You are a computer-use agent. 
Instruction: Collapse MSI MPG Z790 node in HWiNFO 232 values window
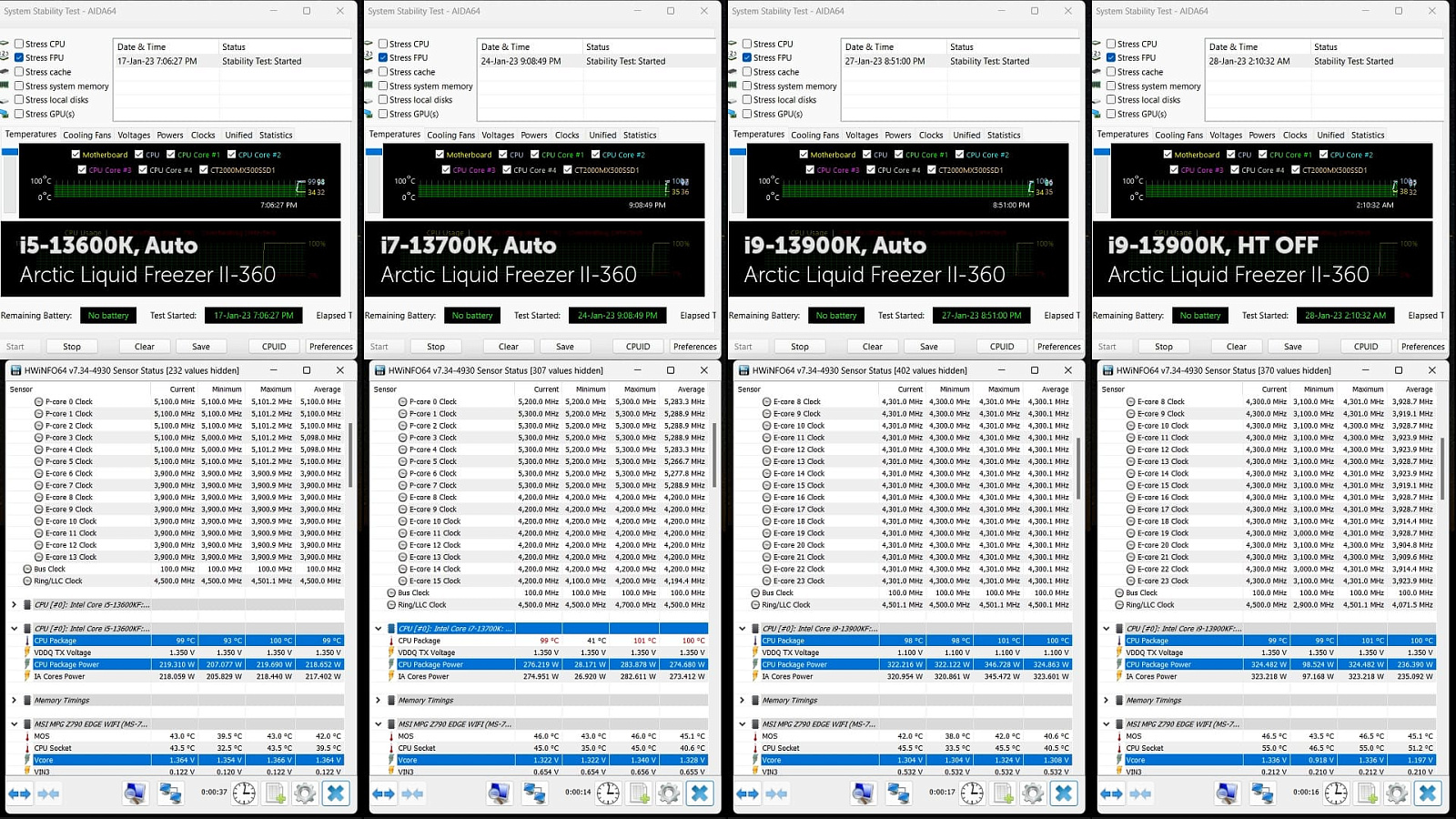[14, 724]
